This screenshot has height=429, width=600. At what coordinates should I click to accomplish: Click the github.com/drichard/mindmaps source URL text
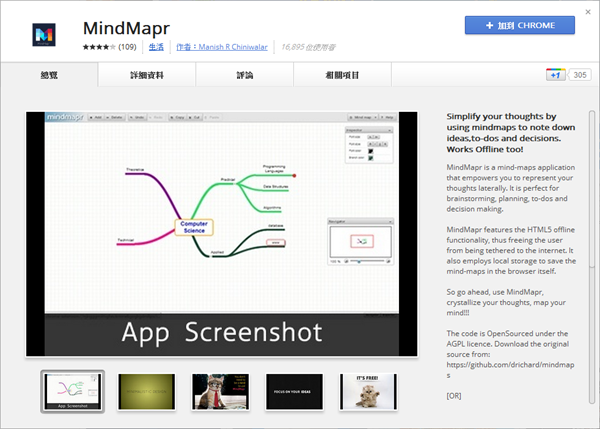(510, 370)
